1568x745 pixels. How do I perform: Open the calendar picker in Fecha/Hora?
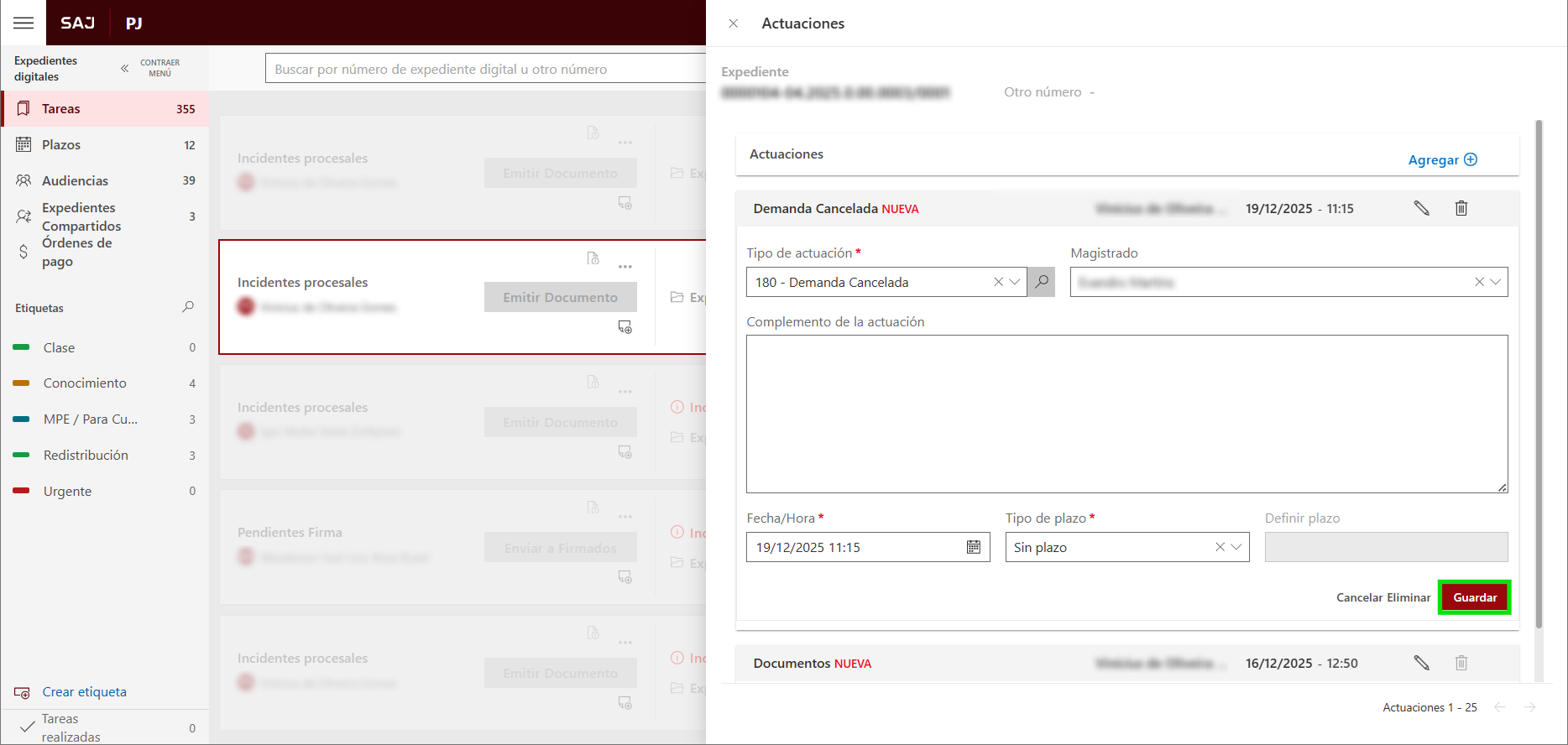coord(974,547)
